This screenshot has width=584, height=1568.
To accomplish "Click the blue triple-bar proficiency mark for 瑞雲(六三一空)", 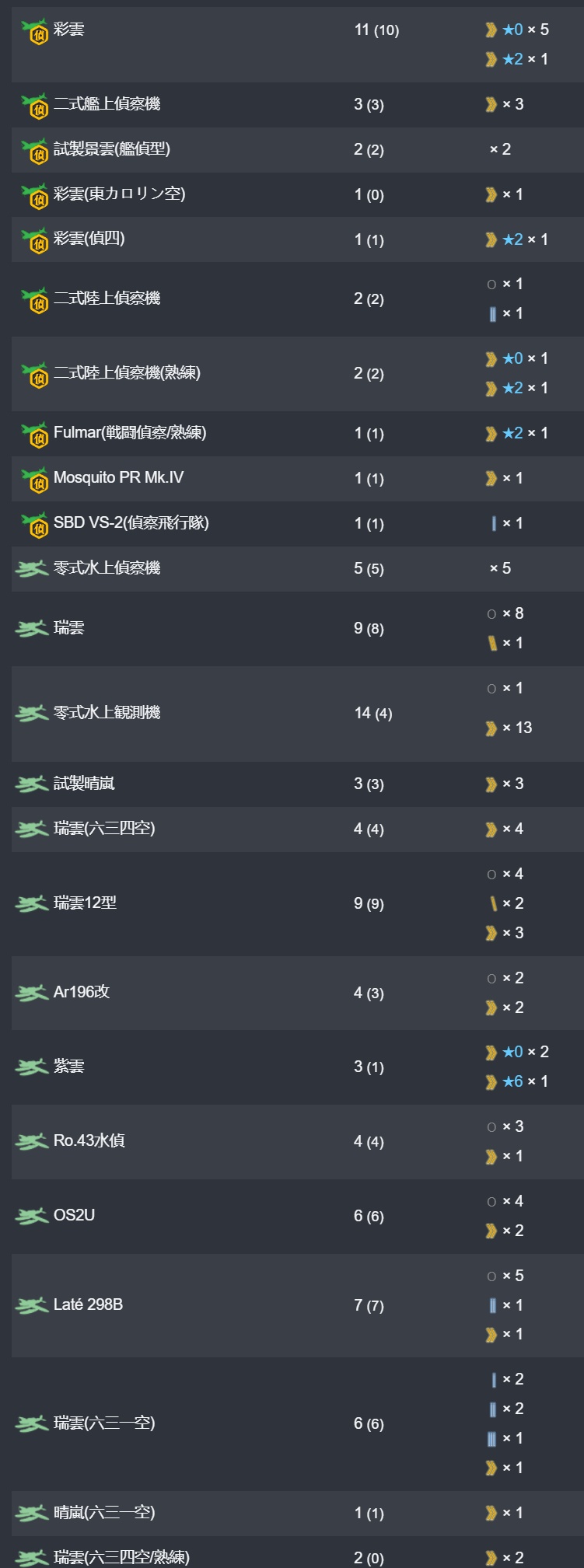I will pos(491,1439).
